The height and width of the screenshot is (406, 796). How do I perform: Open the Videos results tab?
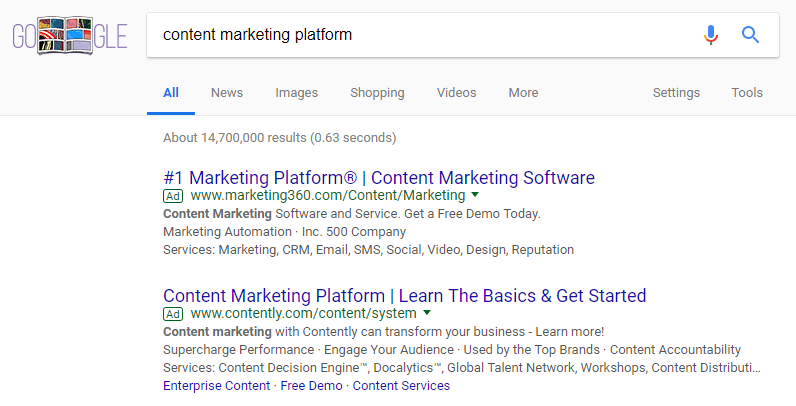456,93
